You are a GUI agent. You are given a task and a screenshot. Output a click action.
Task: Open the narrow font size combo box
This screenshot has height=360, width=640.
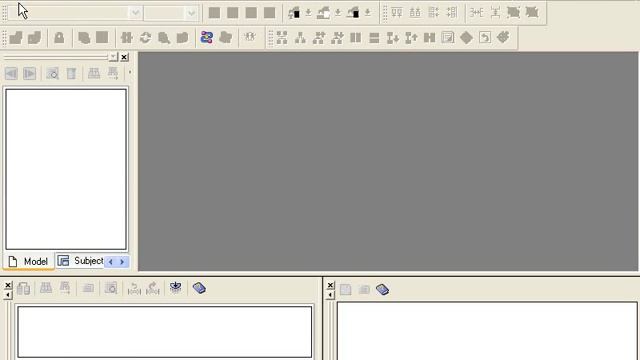click(171, 13)
